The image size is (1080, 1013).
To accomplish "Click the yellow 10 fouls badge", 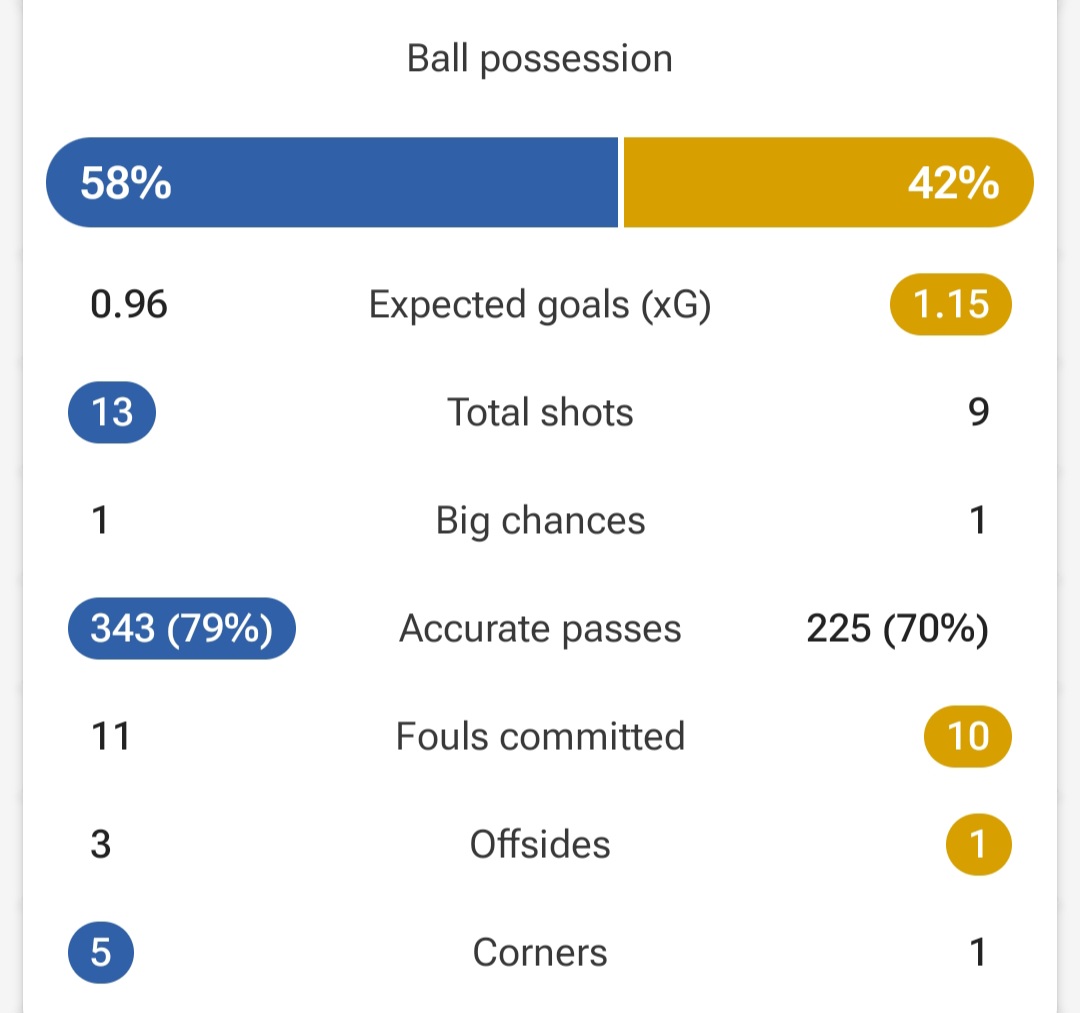I will [x=968, y=736].
